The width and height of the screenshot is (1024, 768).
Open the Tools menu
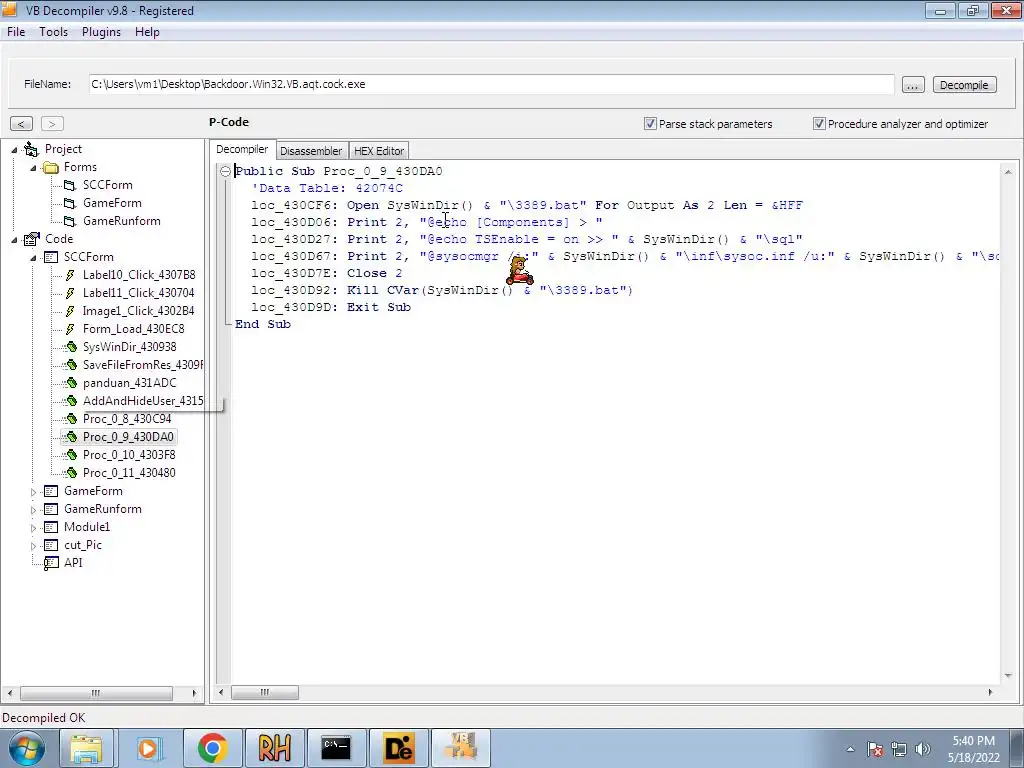(x=54, y=32)
